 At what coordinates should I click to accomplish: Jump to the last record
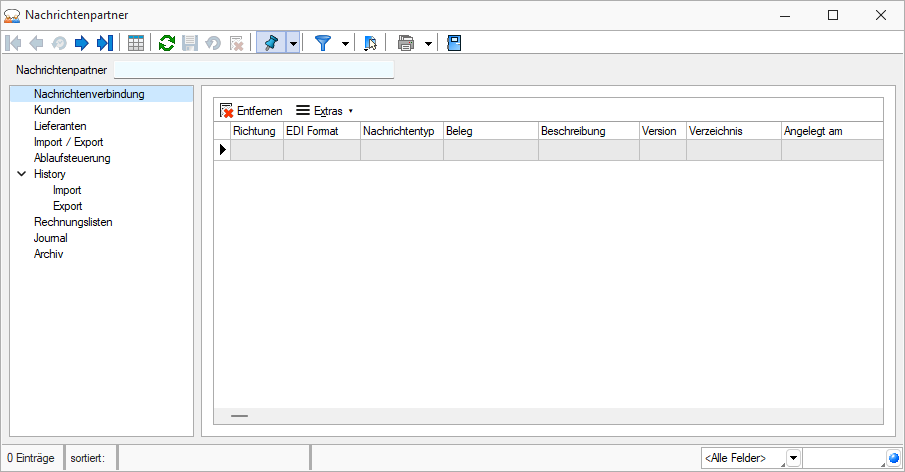[104, 43]
